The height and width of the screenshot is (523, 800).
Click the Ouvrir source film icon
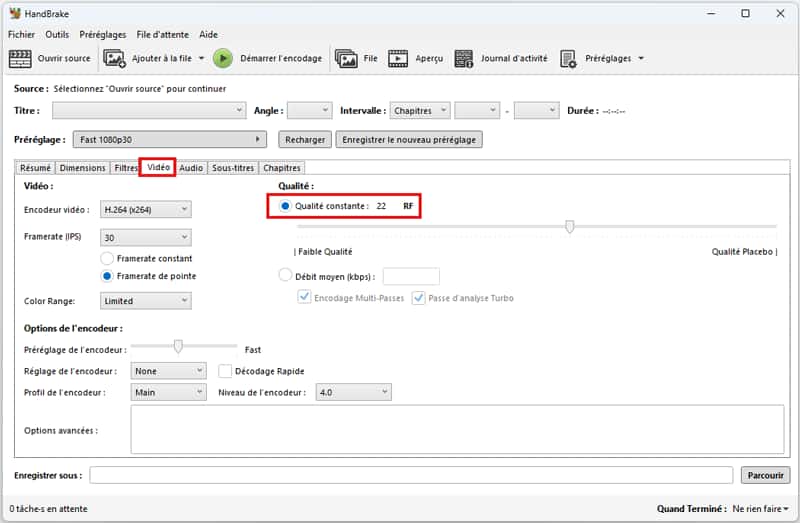pos(20,58)
